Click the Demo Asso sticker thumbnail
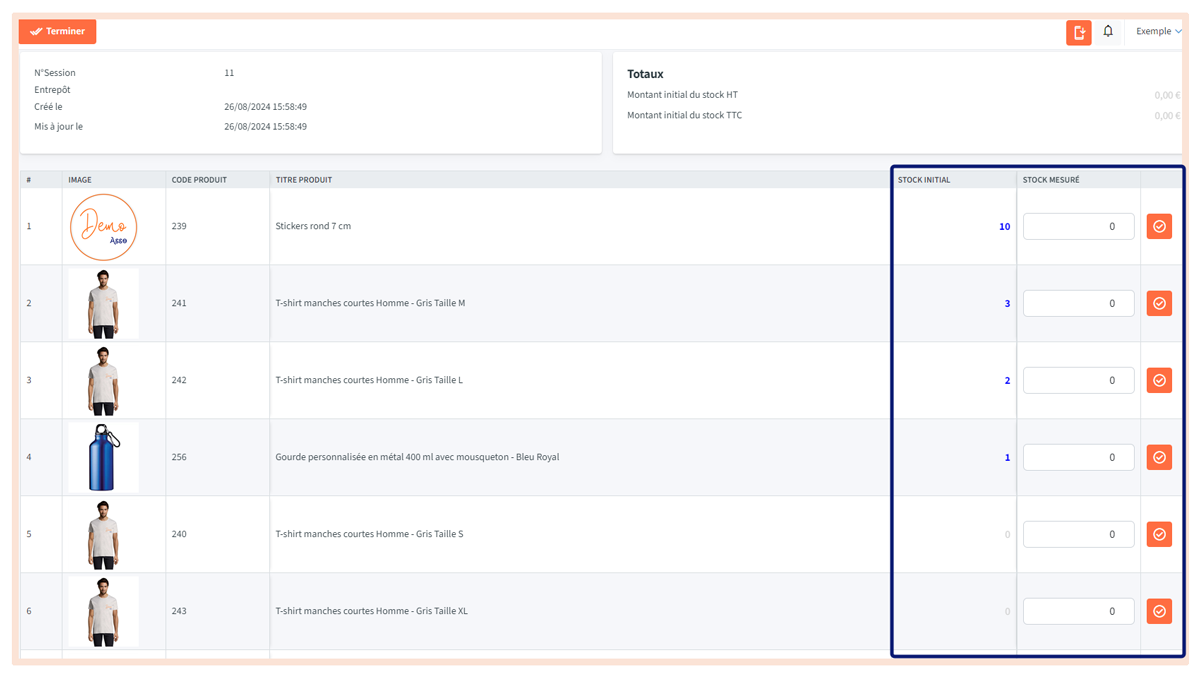This screenshot has width=1200, height=678. (x=104, y=227)
